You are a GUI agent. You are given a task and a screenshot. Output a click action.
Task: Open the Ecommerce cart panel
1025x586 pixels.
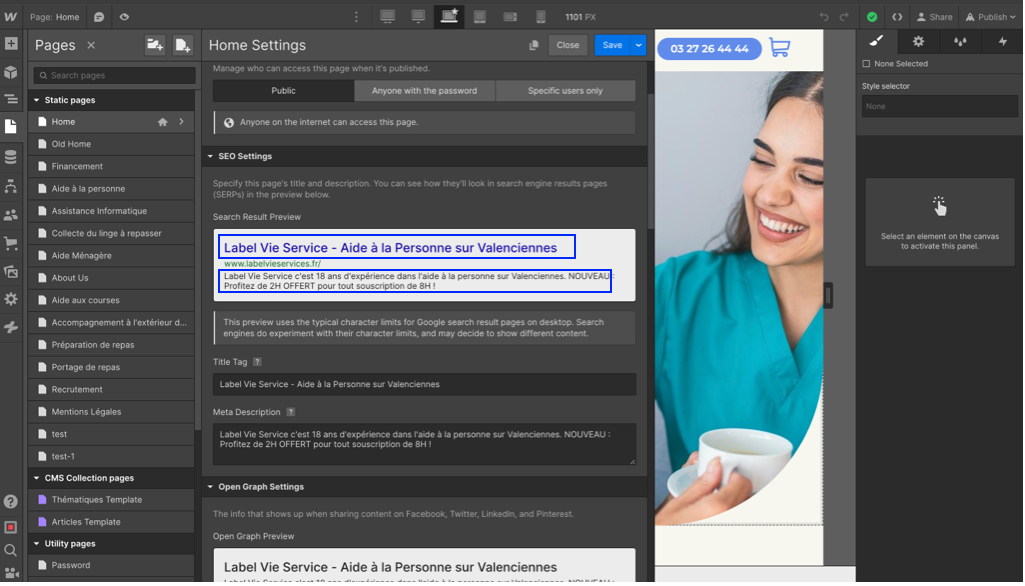click(10, 243)
